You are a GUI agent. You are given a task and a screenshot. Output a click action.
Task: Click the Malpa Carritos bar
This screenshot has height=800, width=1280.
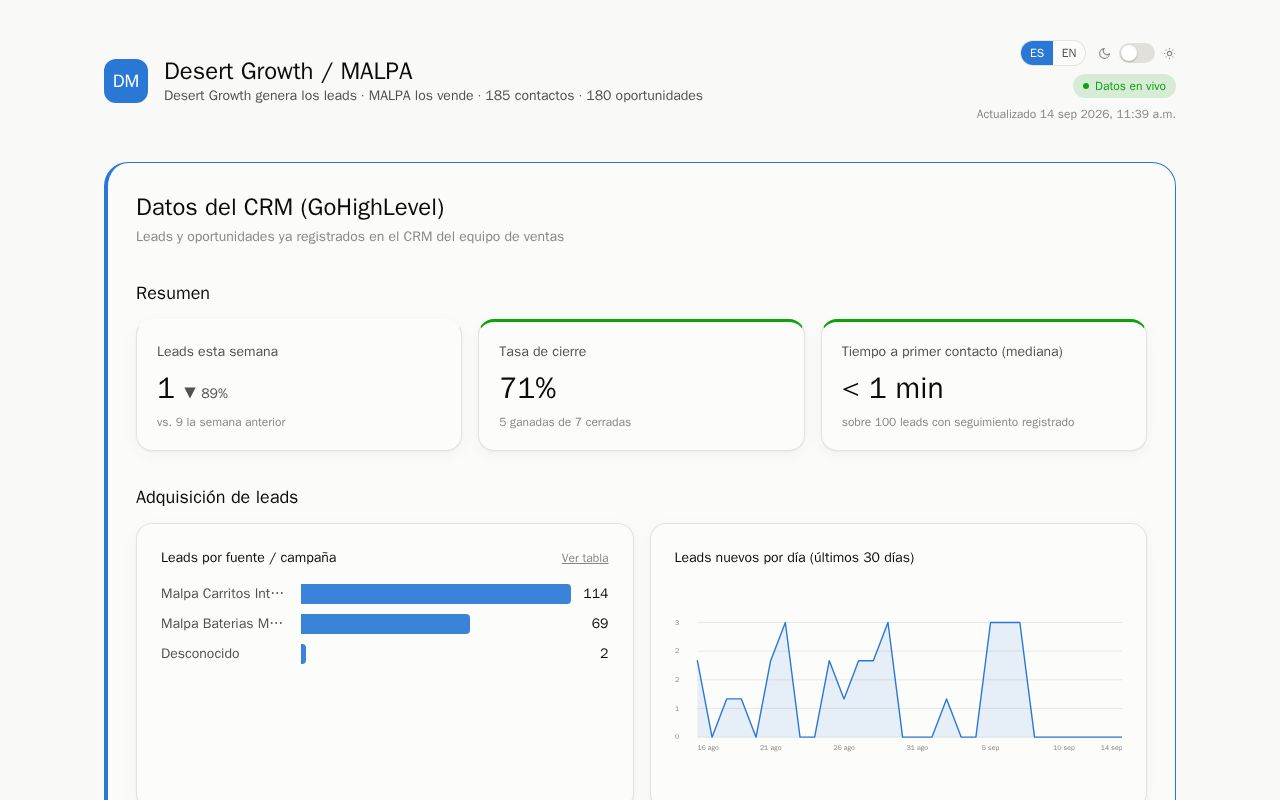436,594
